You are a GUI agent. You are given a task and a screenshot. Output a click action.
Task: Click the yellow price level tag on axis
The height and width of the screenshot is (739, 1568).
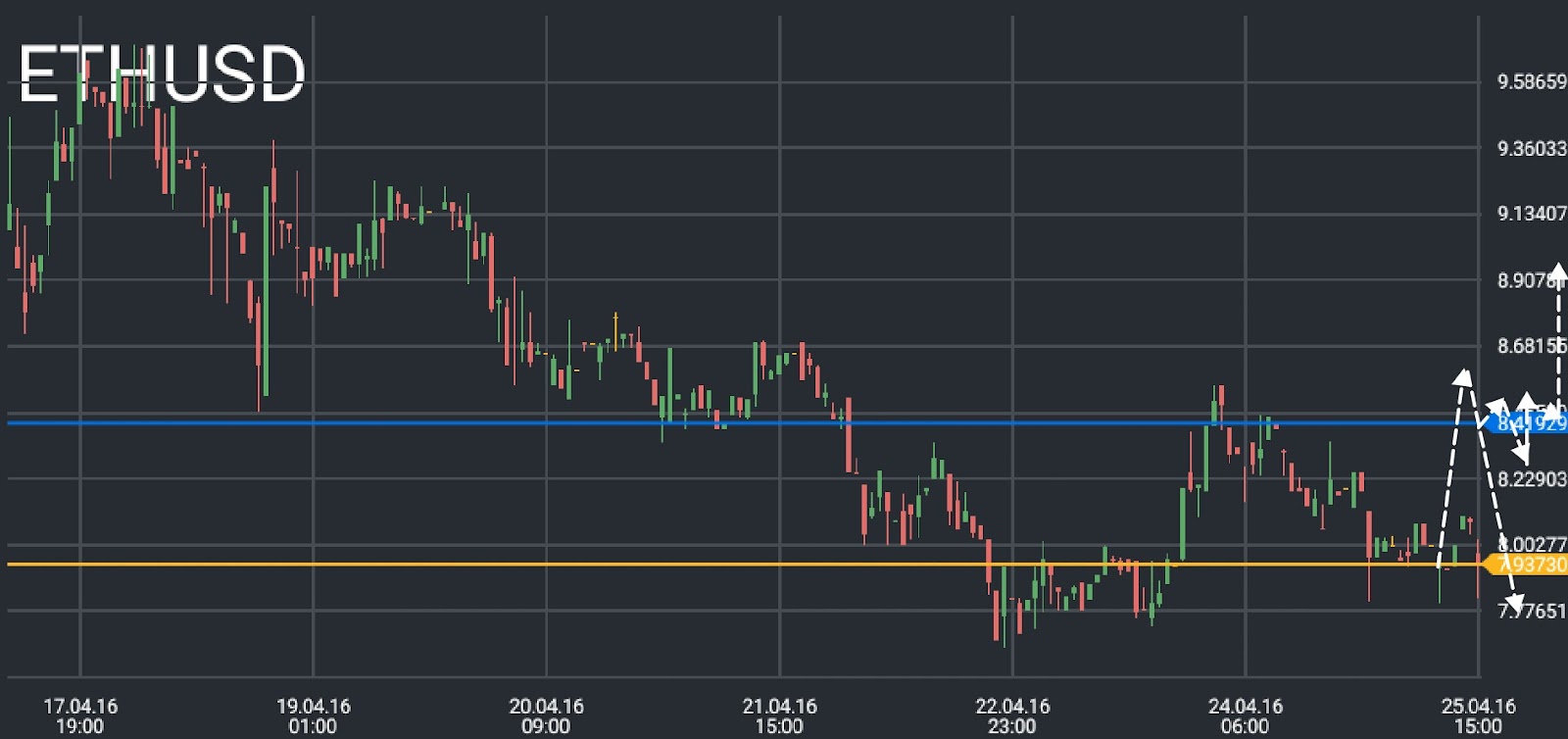click(1527, 565)
